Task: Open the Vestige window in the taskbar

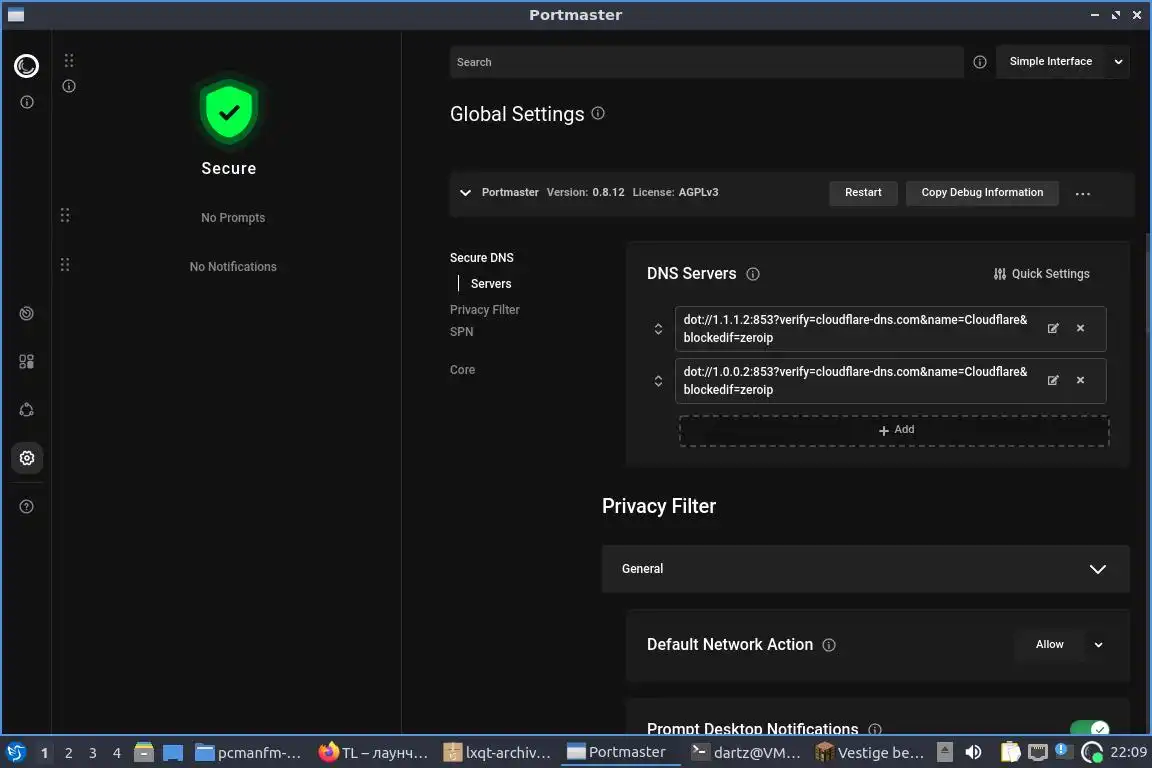Action: [870, 753]
